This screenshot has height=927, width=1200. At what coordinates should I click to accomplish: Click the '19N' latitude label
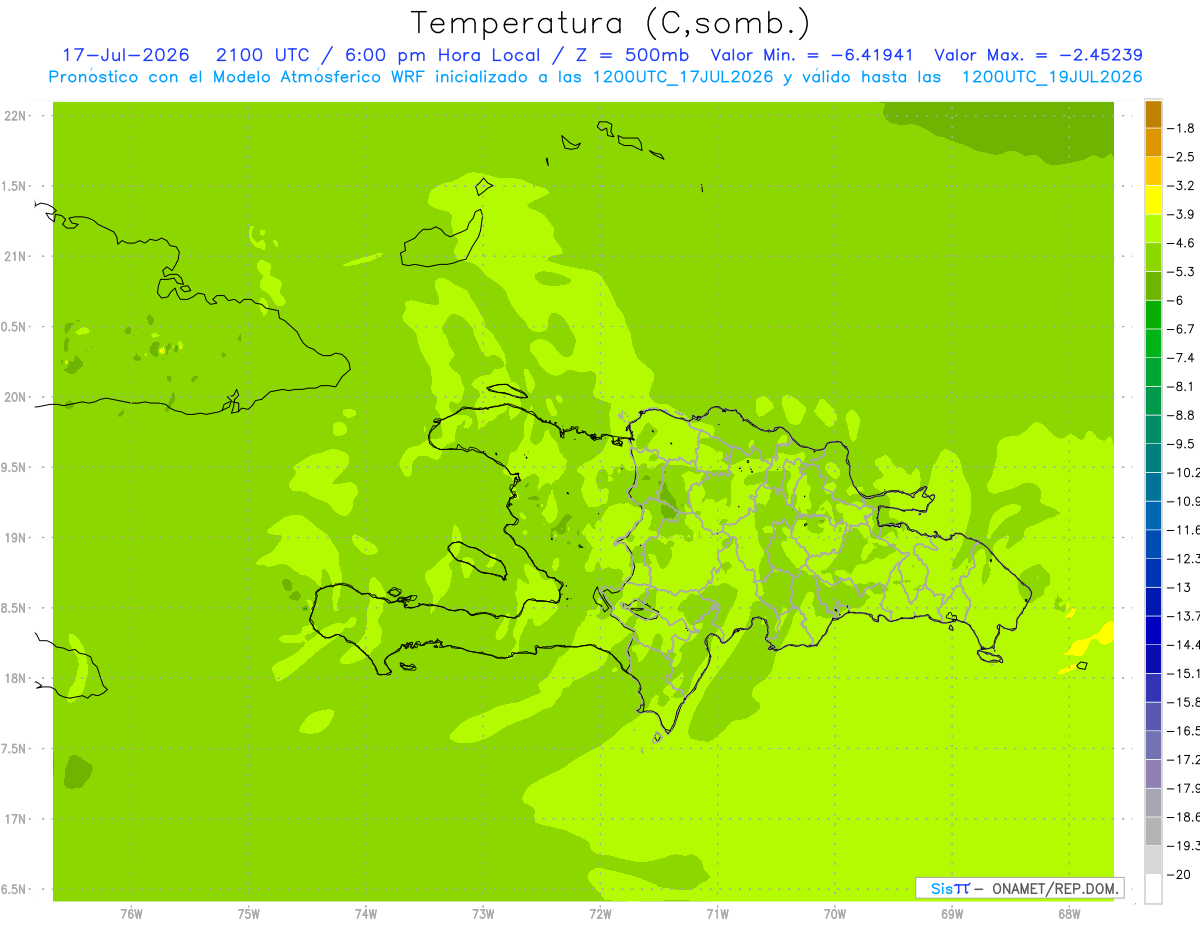(x=14, y=538)
